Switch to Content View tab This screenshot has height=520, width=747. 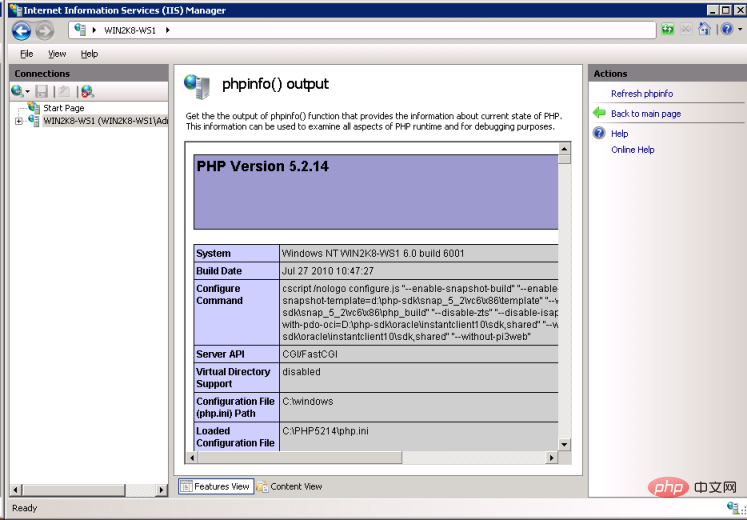pos(290,486)
